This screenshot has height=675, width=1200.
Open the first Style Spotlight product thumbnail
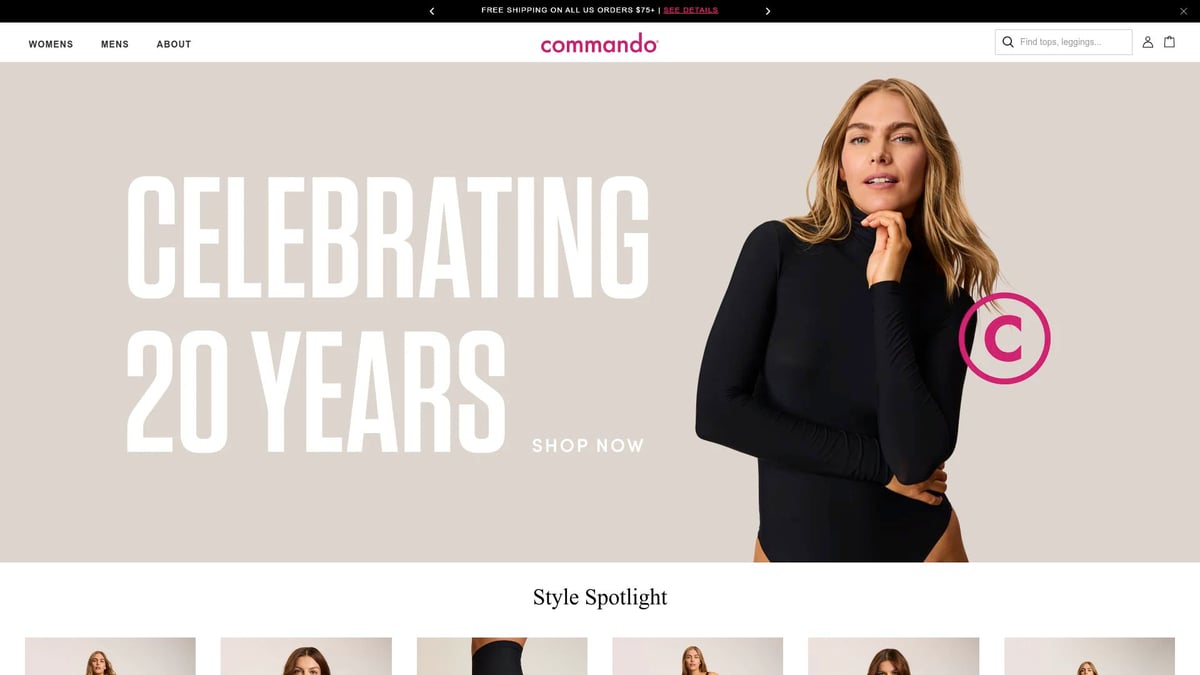pos(110,656)
